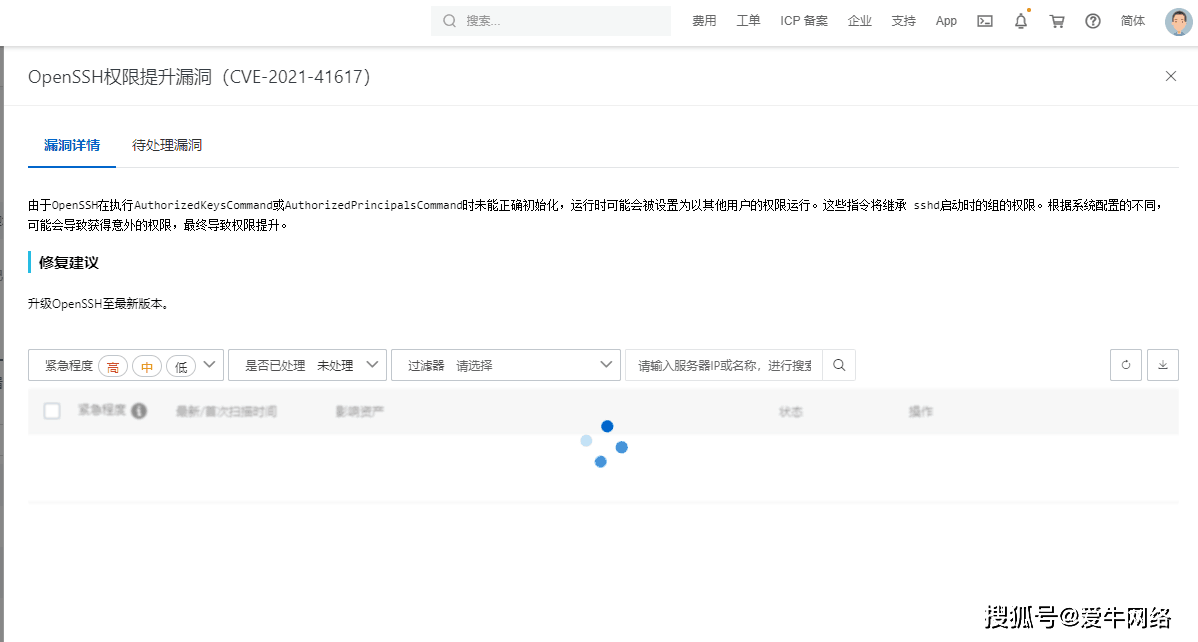Open the help question mark icon
1198x642 pixels.
[x=1093, y=21]
